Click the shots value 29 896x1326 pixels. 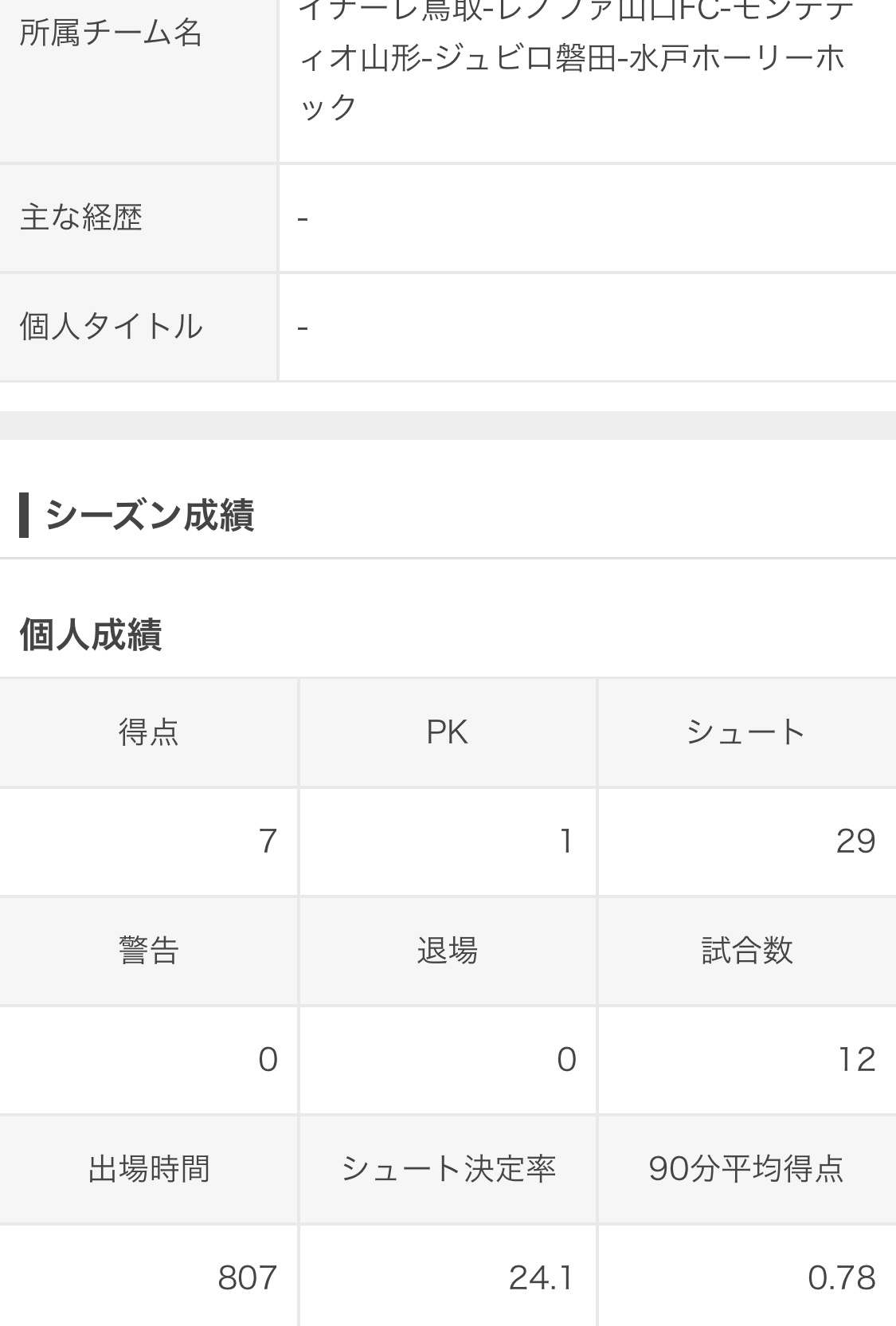click(x=855, y=841)
